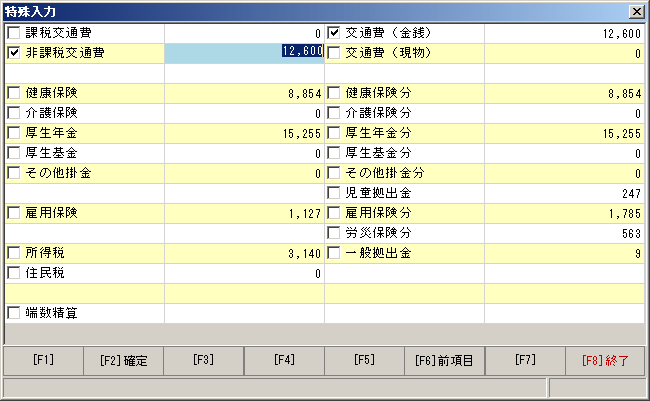Click the [F5] function button
Viewport: 650px width, 401px height.
364,360
